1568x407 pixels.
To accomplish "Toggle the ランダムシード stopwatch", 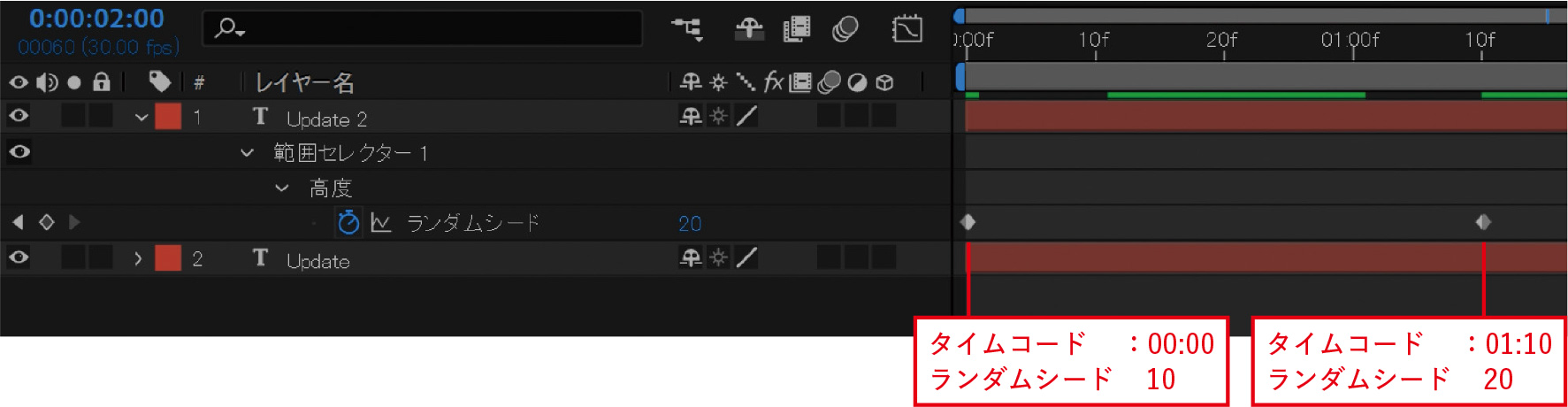I will (x=348, y=222).
